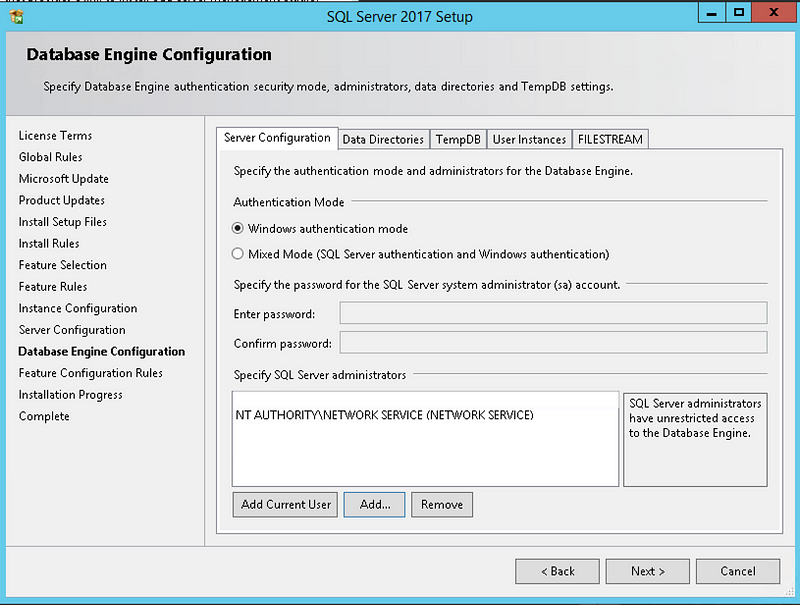The height and width of the screenshot is (605, 800).
Task: Switch to the Server Configuration tab
Action: 276,139
